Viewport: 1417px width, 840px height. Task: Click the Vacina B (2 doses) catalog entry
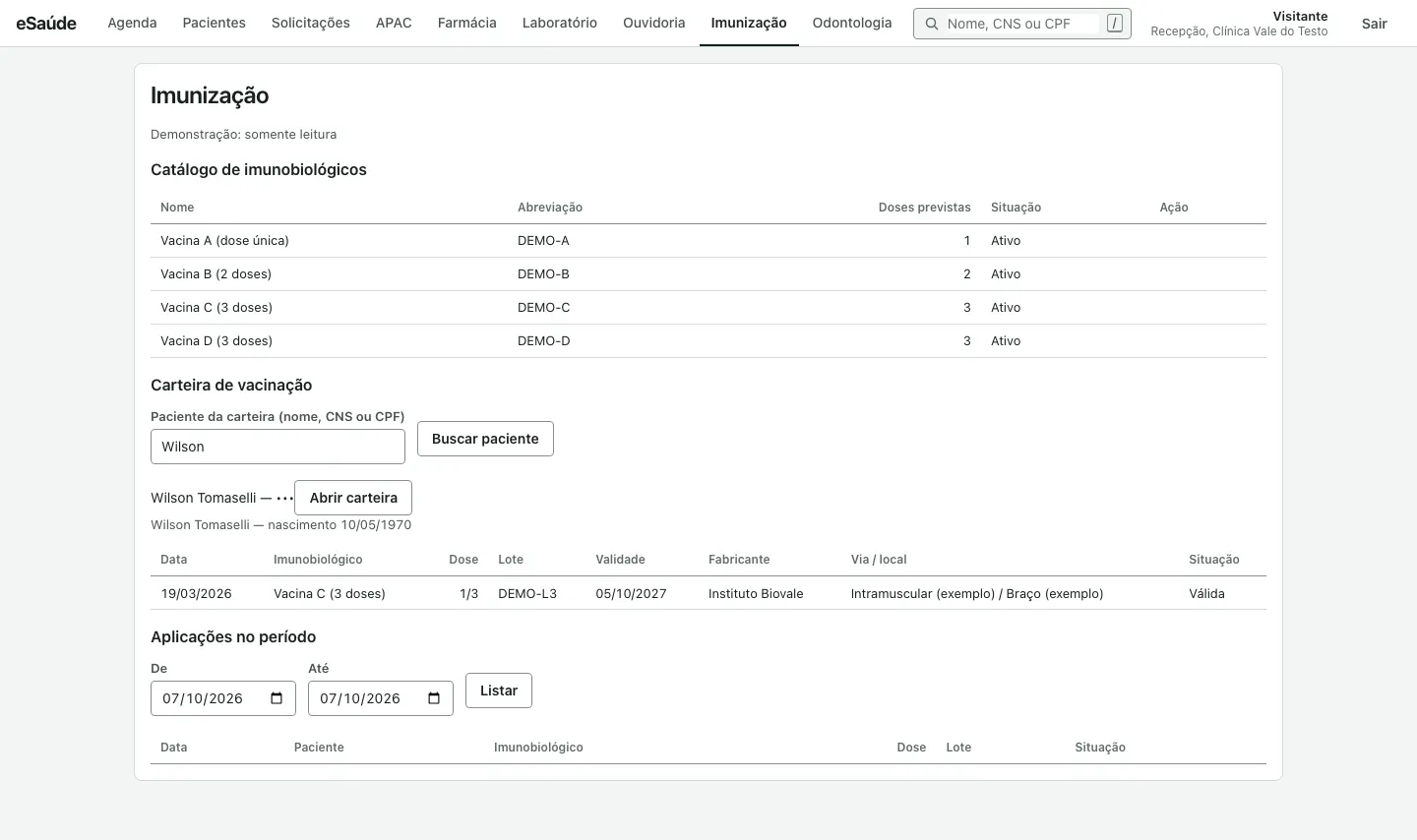[216, 274]
